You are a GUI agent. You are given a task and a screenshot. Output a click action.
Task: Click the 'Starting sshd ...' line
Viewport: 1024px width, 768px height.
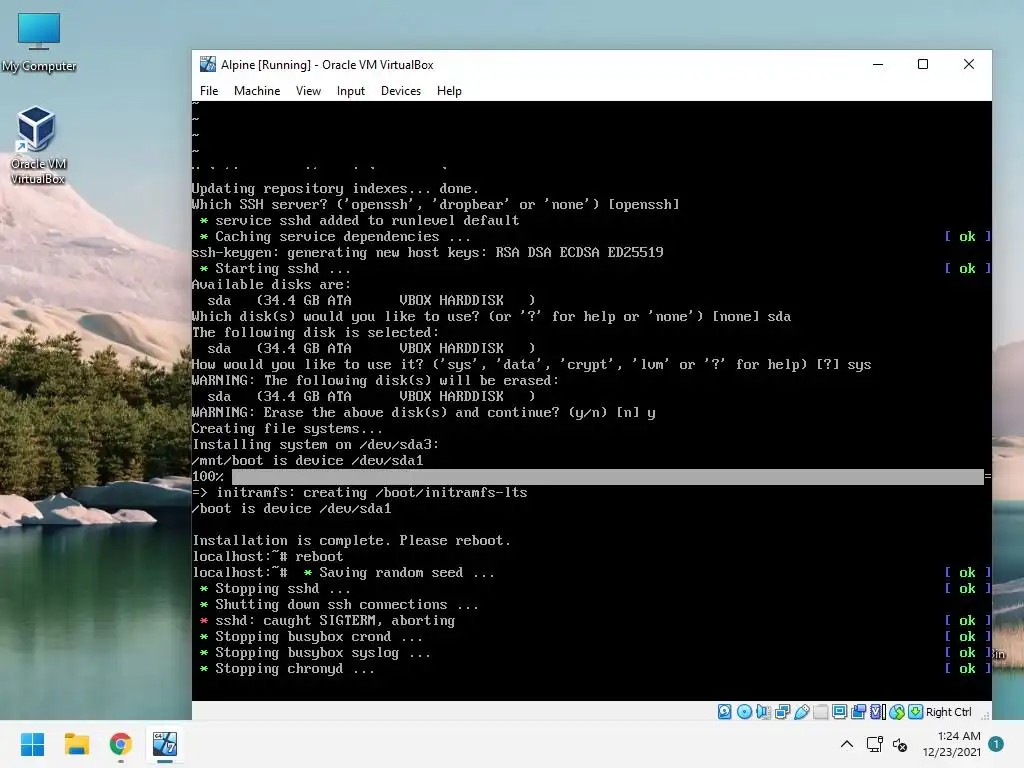click(x=275, y=268)
